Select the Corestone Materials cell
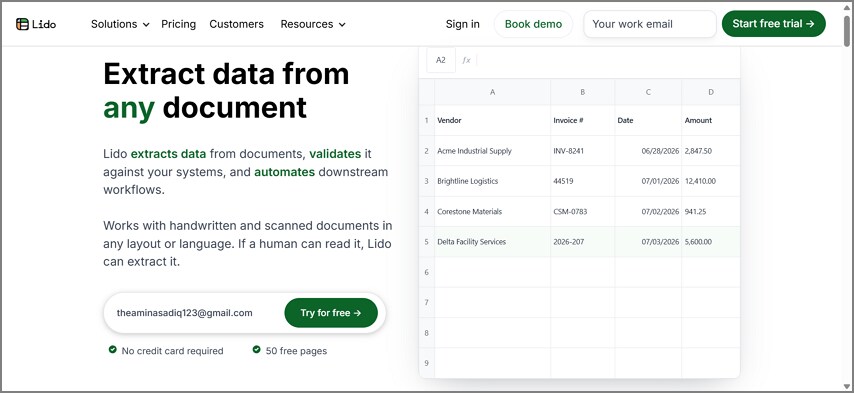Screen dimensions: 854x393 pos(492,212)
